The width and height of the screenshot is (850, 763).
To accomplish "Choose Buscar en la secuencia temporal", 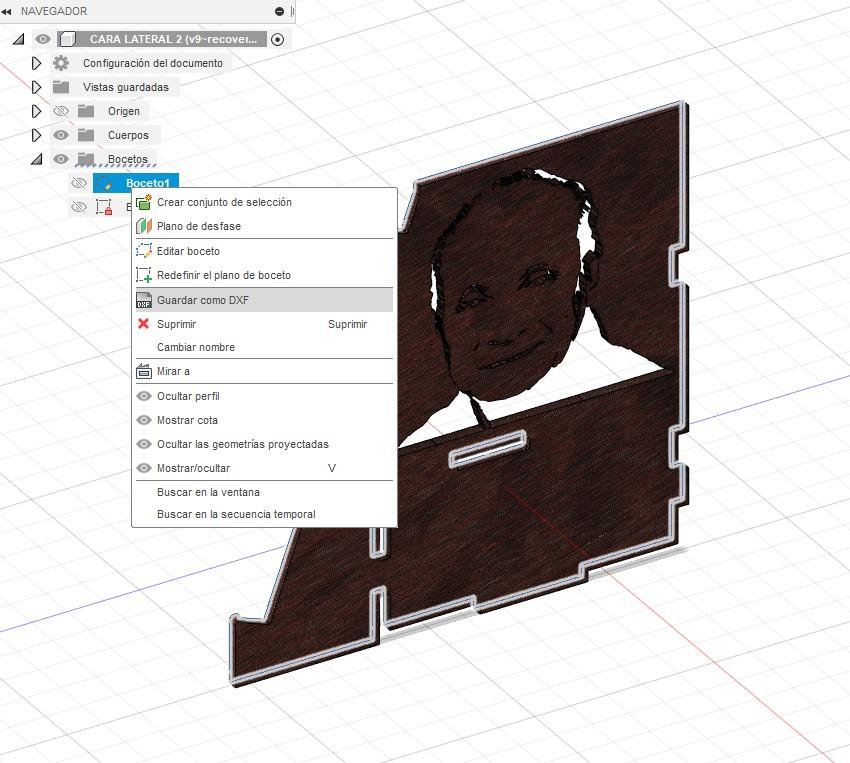I will point(265,514).
